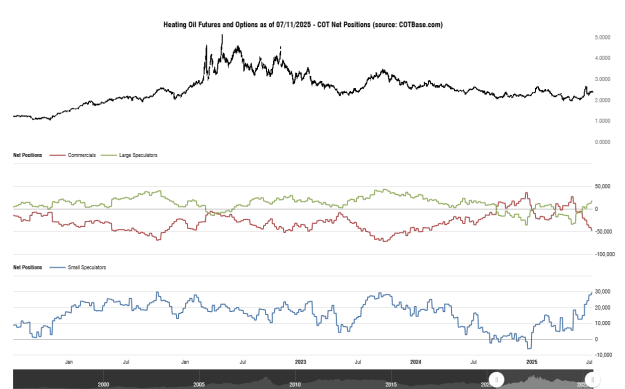Click the 4.0000 price axis label
Image resolution: width=625 pixels, height=389 pixels.
pyautogui.click(x=602, y=58)
